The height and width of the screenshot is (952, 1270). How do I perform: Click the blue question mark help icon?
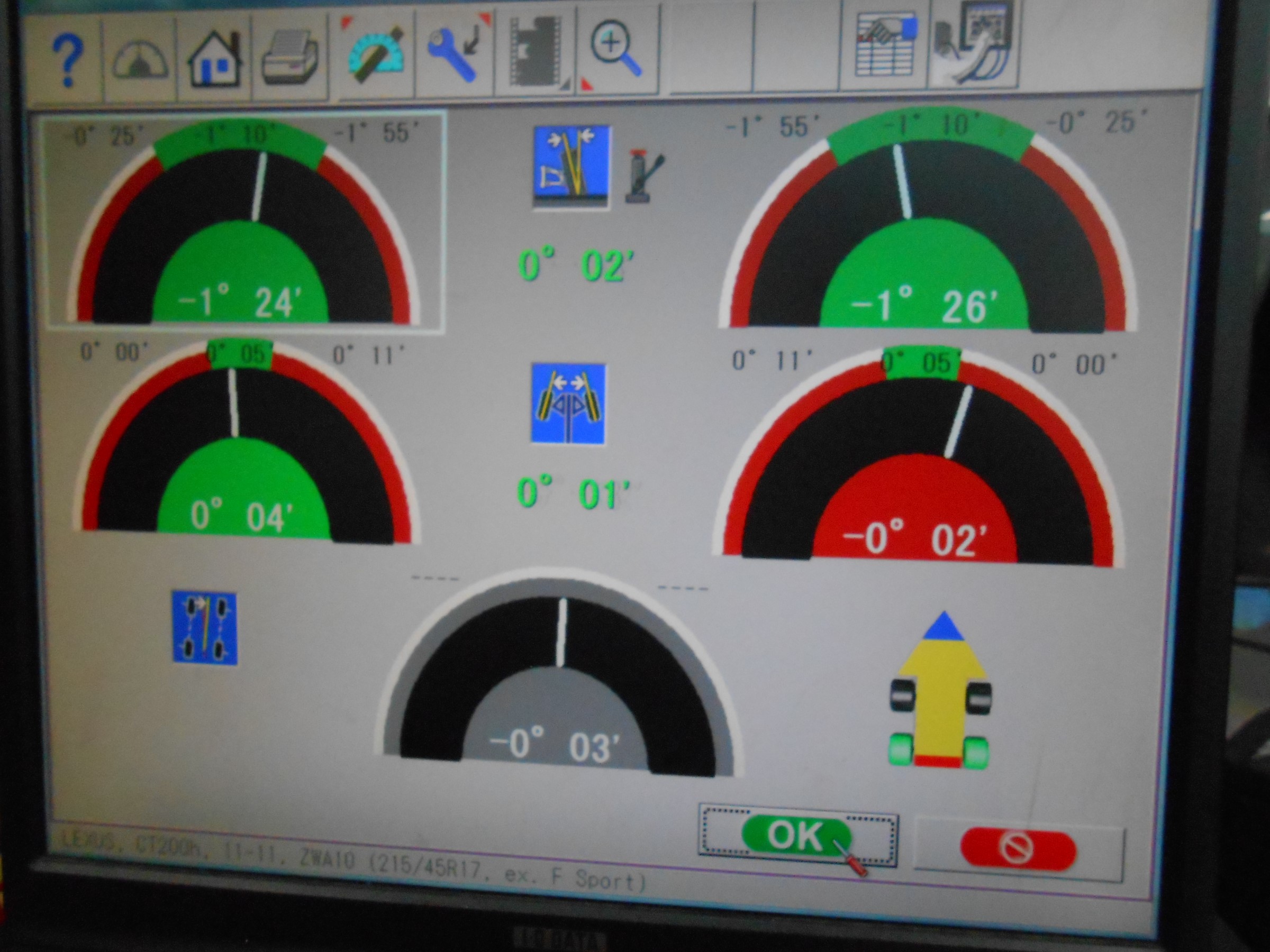coord(68,59)
